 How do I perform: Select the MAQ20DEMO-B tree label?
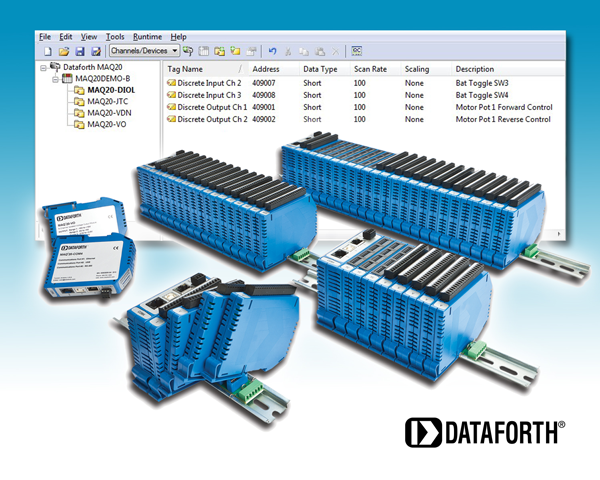pos(103,79)
